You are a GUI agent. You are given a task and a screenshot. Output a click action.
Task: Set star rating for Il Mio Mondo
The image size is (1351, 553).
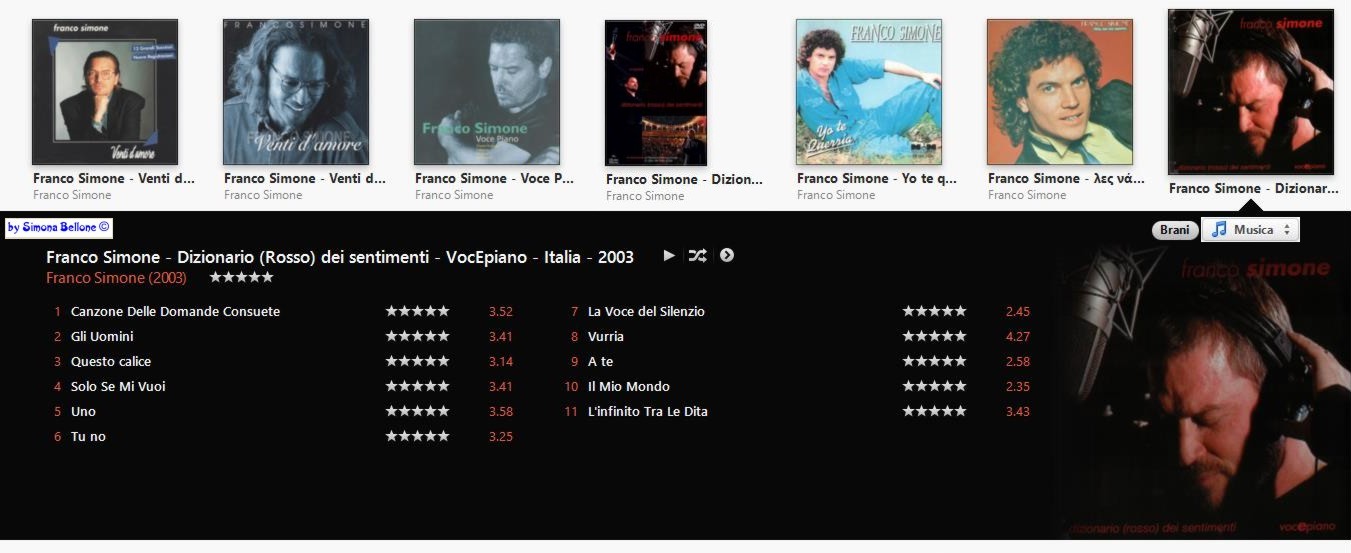point(934,386)
